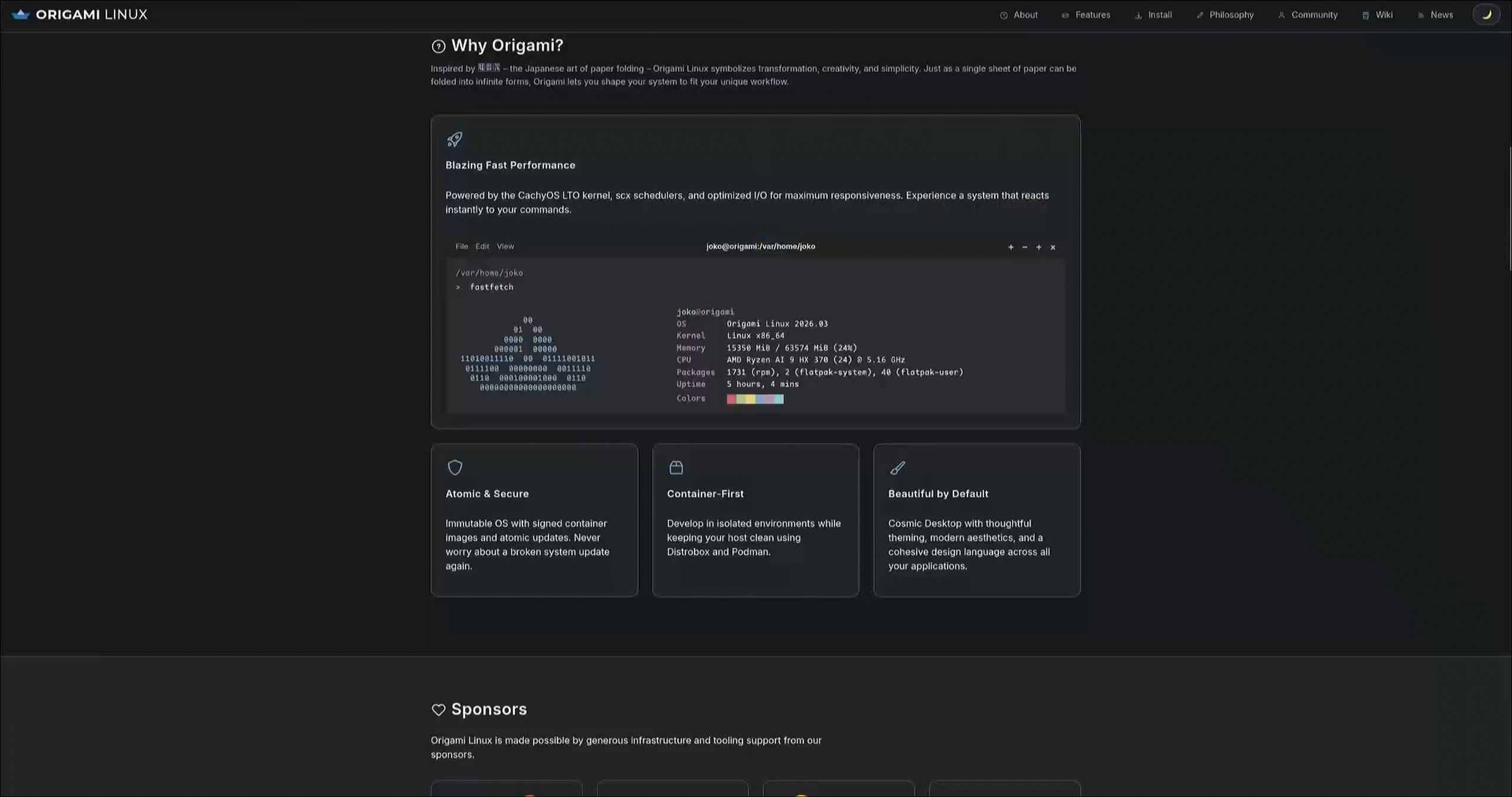The image size is (1512, 797).
Task: Click the terminal close X button
Action: click(1053, 247)
